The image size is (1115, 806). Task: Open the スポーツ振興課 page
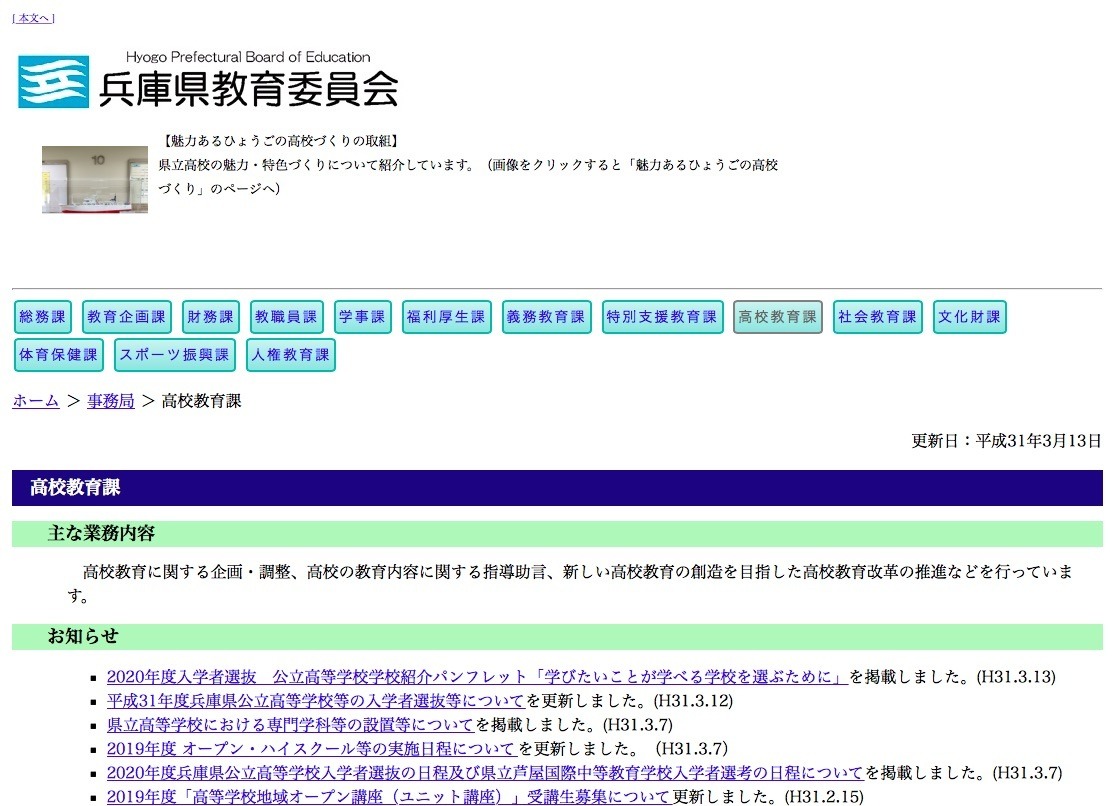(x=174, y=354)
